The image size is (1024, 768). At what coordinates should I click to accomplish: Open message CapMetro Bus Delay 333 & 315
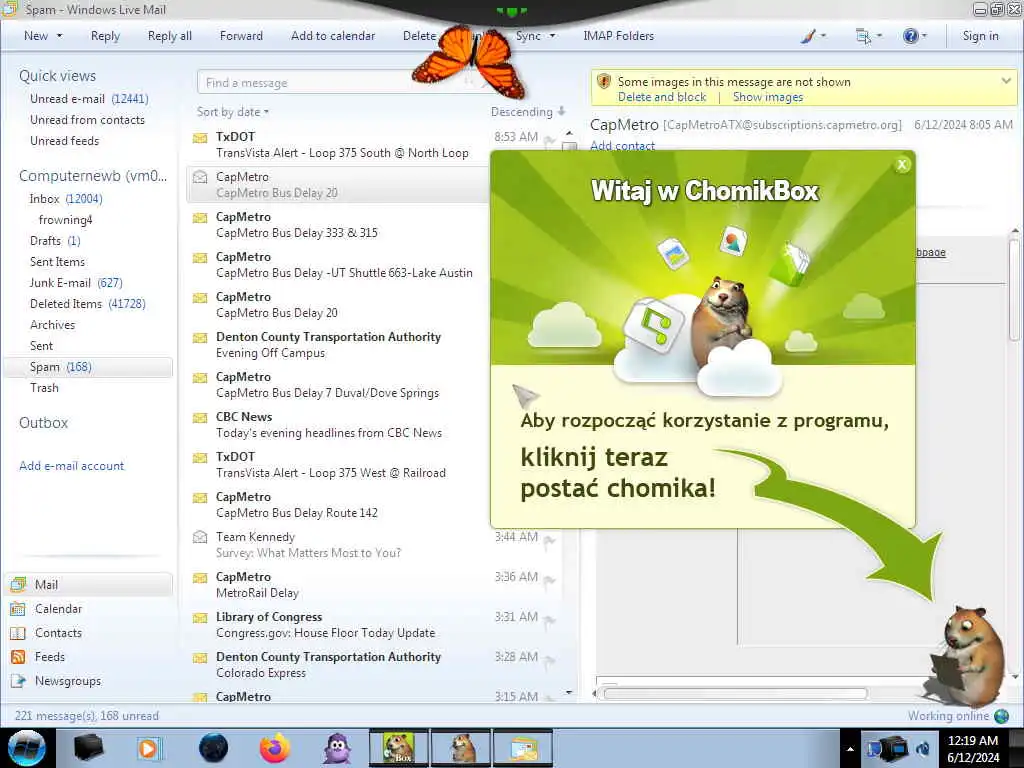coord(336,225)
